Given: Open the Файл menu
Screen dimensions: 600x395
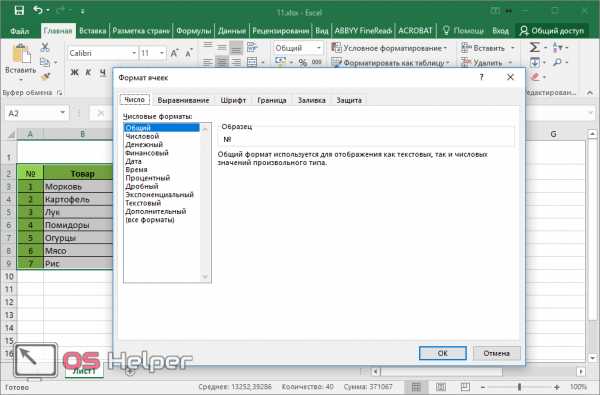Looking at the screenshot, I should pos(20,31).
